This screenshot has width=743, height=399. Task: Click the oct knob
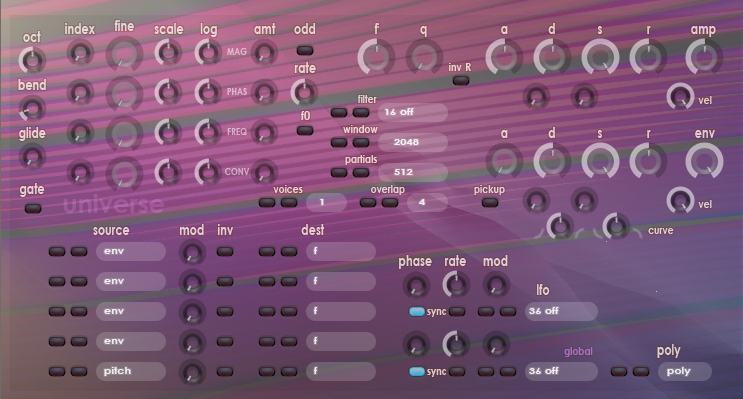32,60
